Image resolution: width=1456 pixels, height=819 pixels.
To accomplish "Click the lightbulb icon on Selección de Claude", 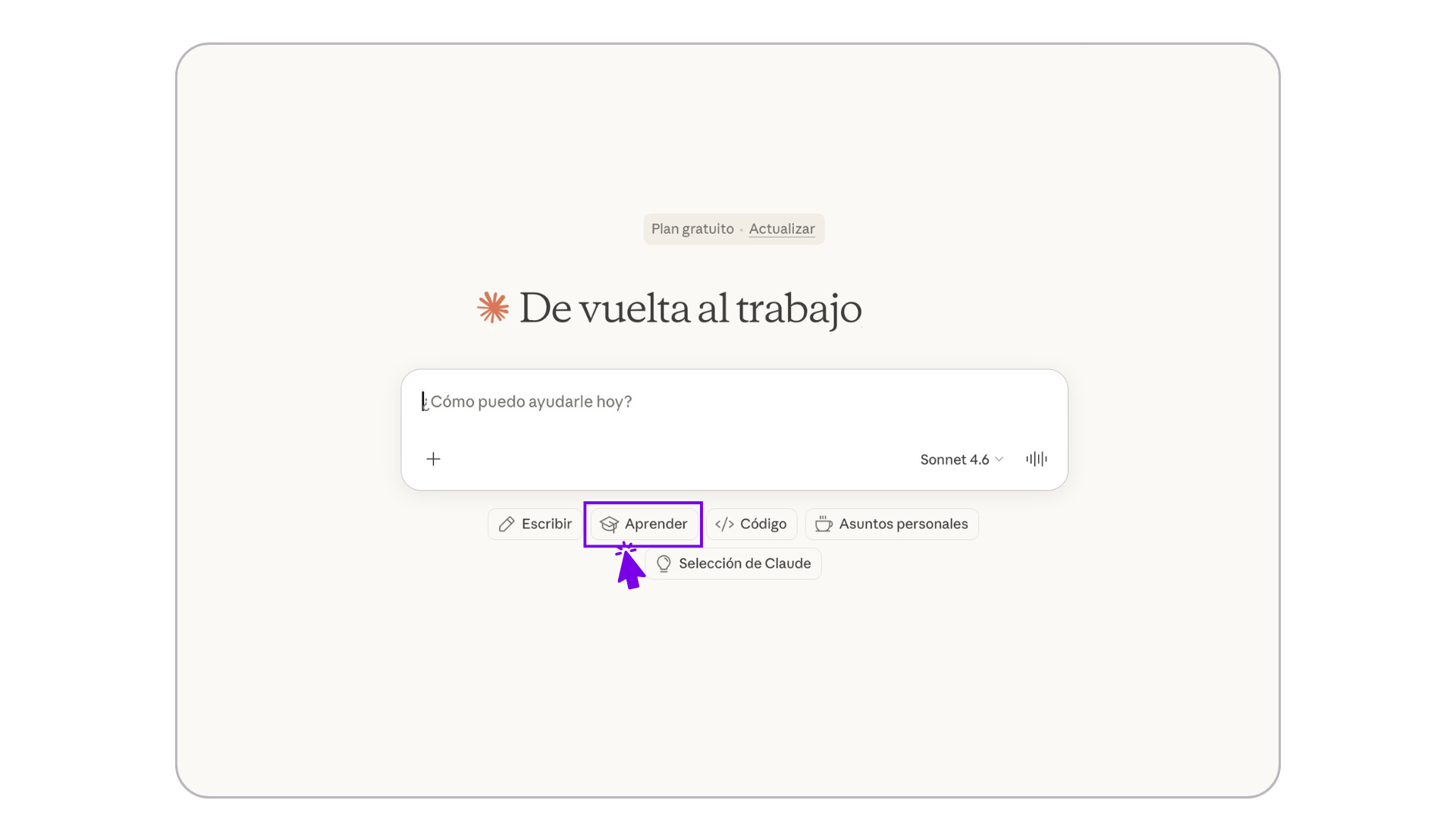I will [x=664, y=563].
